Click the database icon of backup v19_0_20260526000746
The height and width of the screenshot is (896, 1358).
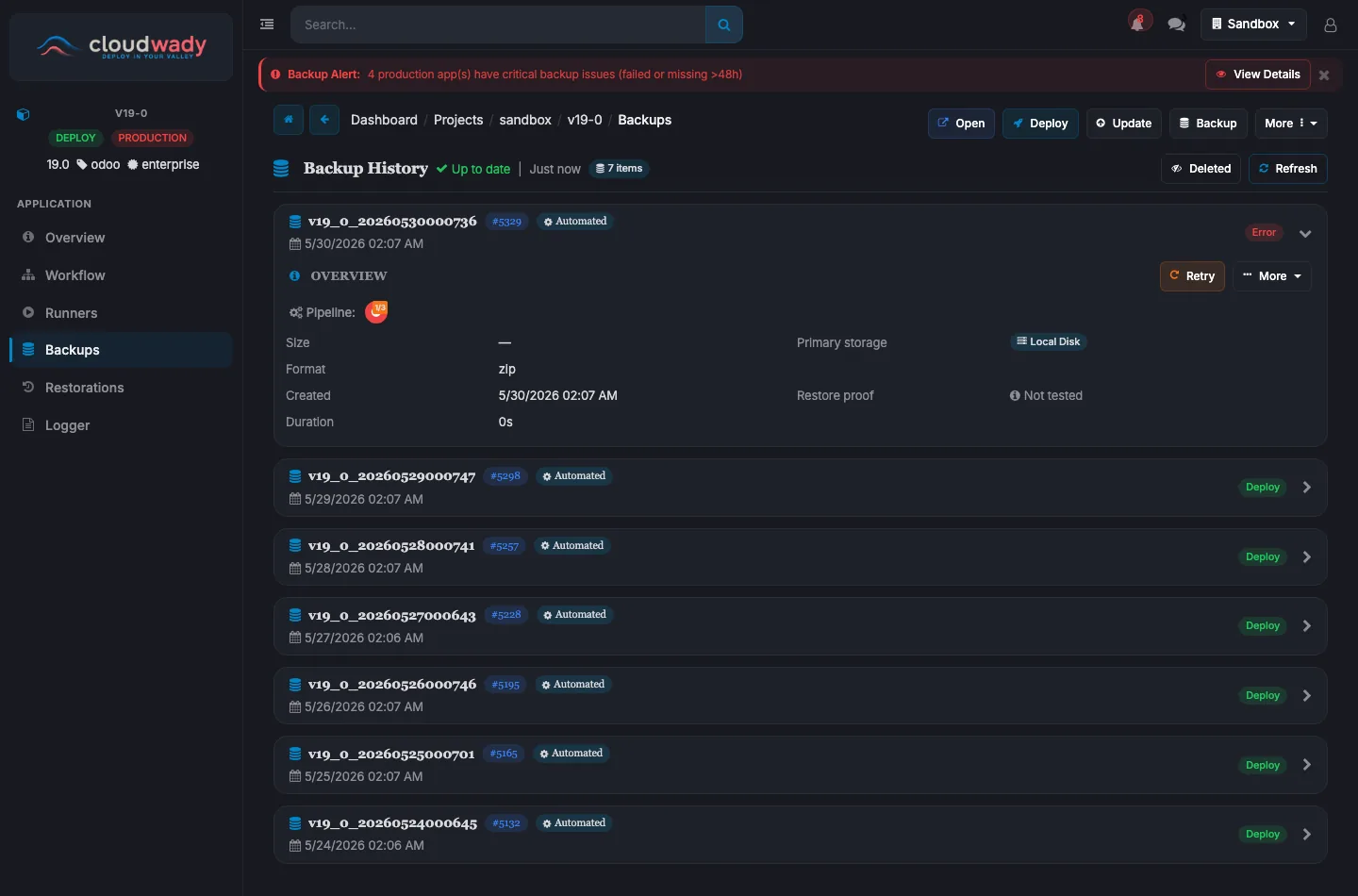point(295,685)
